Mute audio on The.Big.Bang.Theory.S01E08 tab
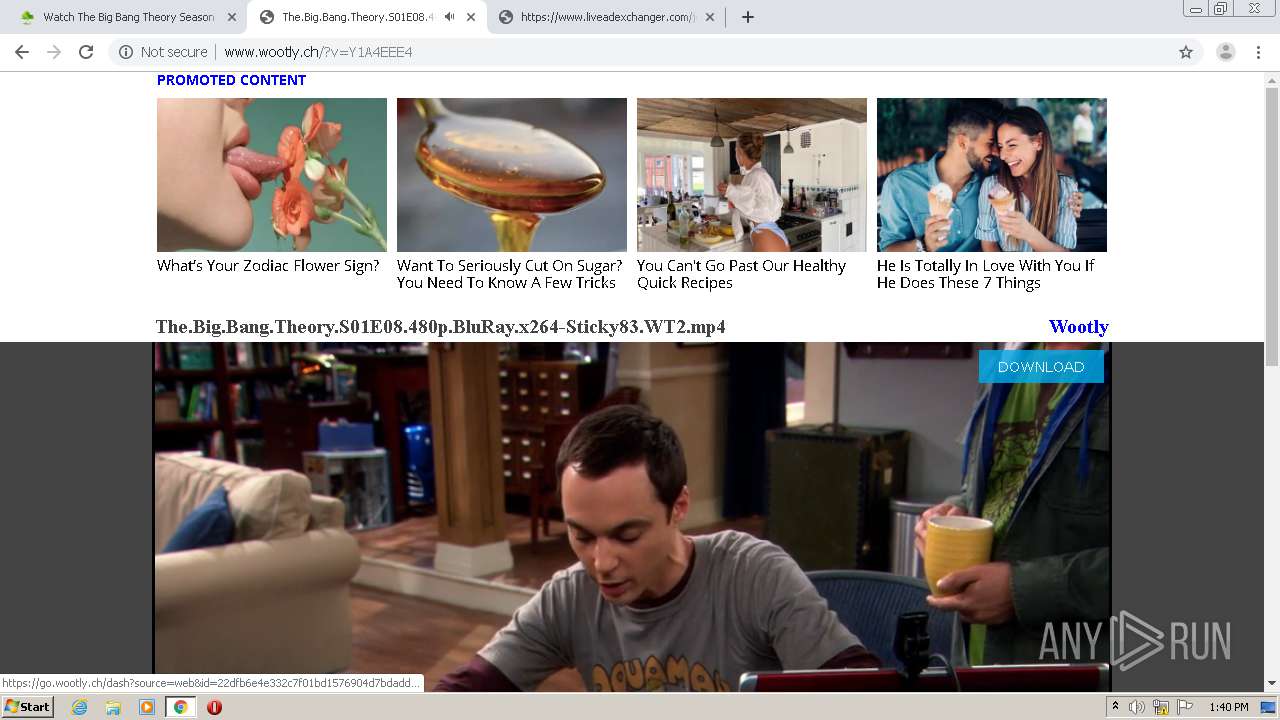 coord(449,17)
